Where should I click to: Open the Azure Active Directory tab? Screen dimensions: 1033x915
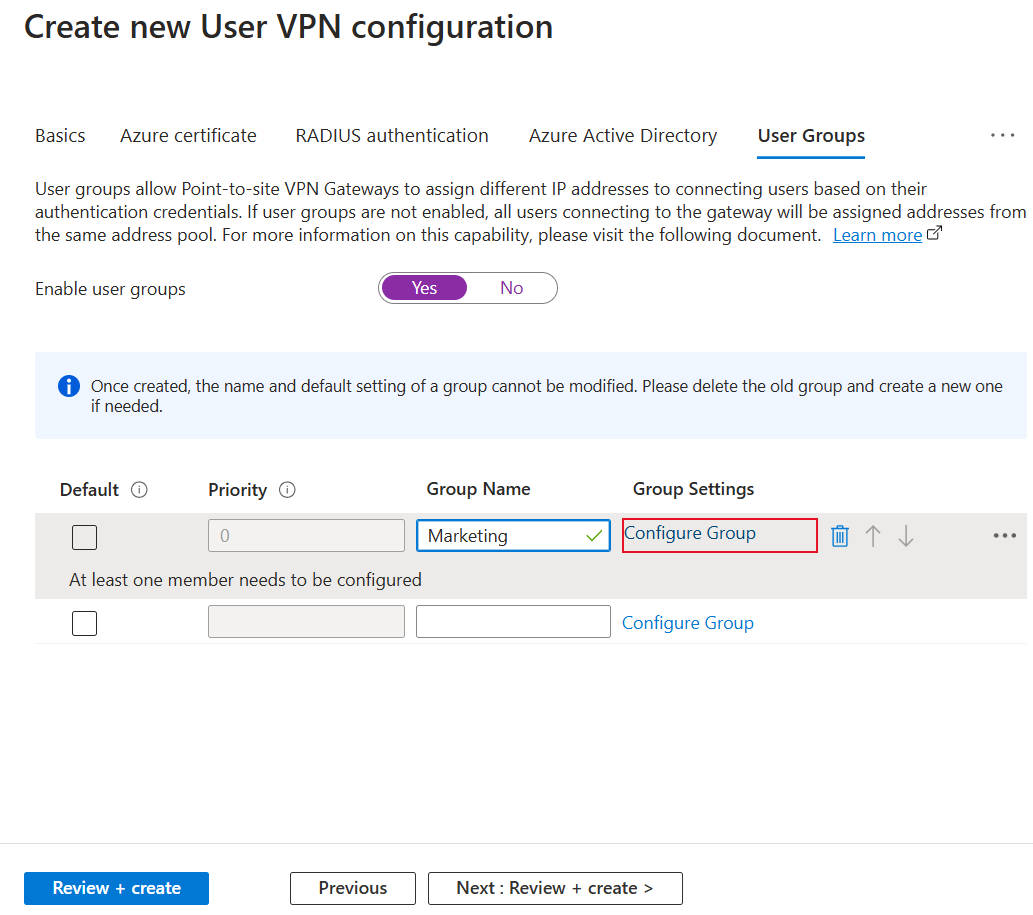point(623,136)
